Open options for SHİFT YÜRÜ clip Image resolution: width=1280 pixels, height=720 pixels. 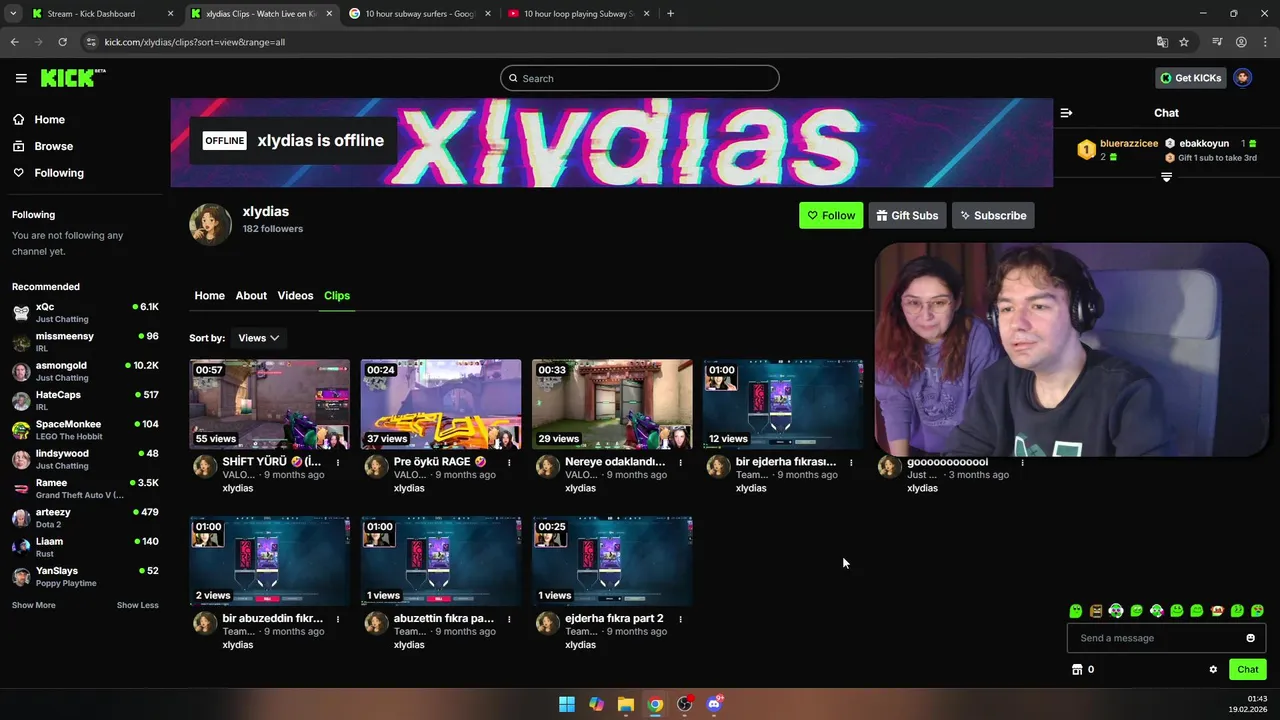(338, 462)
